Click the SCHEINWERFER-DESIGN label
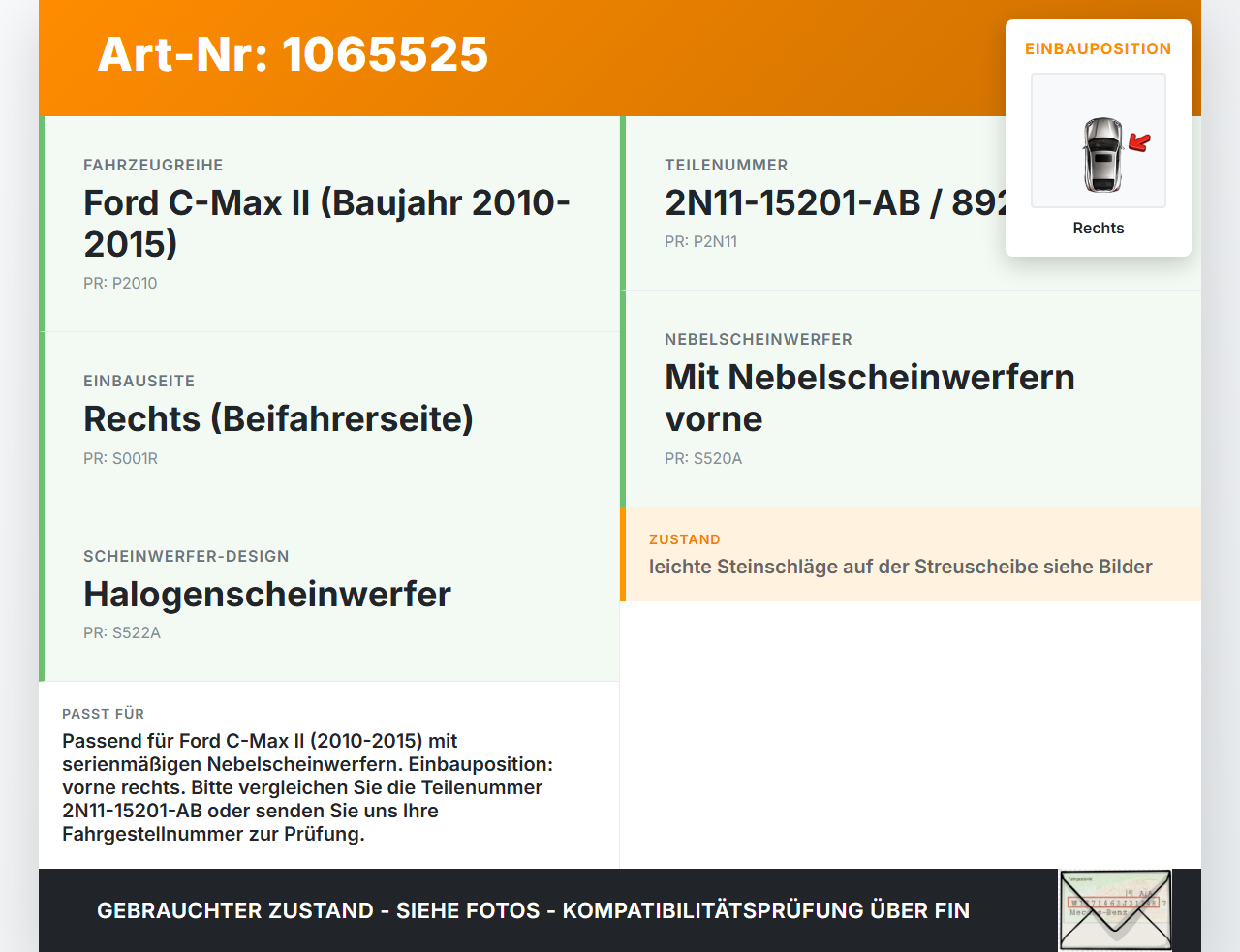The height and width of the screenshot is (952, 1240). click(x=186, y=556)
